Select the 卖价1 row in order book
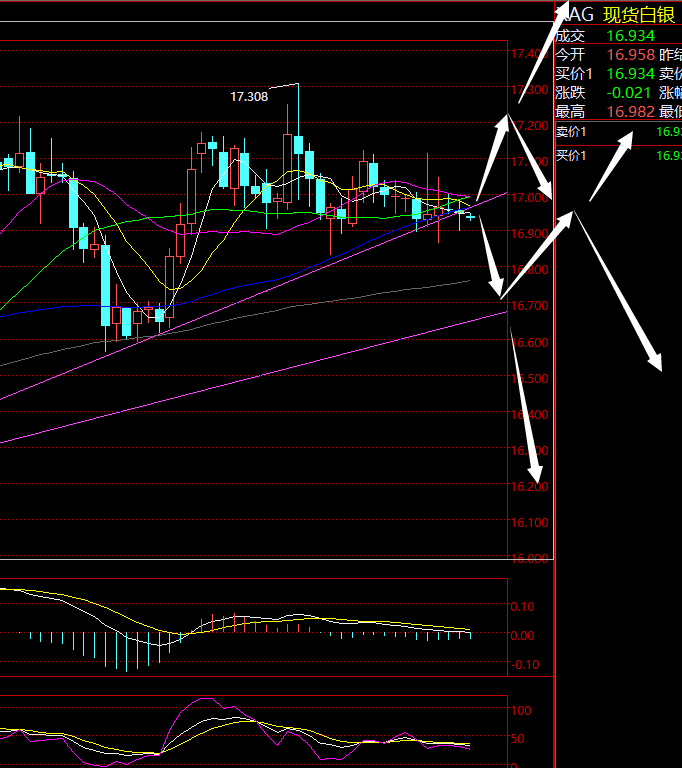Image resolution: width=682 pixels, height=768 pixels. [618, 132]
